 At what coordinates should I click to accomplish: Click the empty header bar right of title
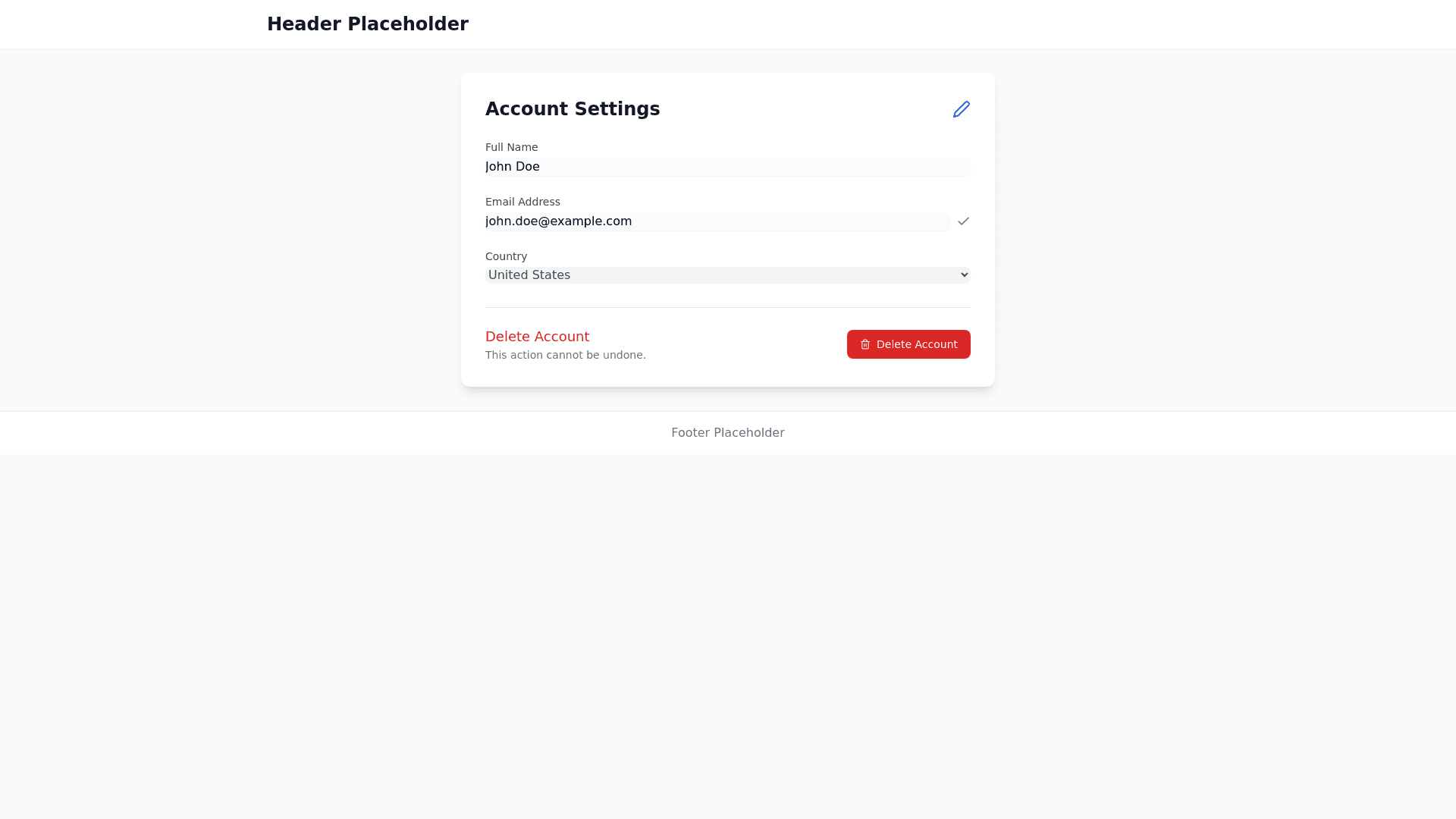[x=910, y=24]
